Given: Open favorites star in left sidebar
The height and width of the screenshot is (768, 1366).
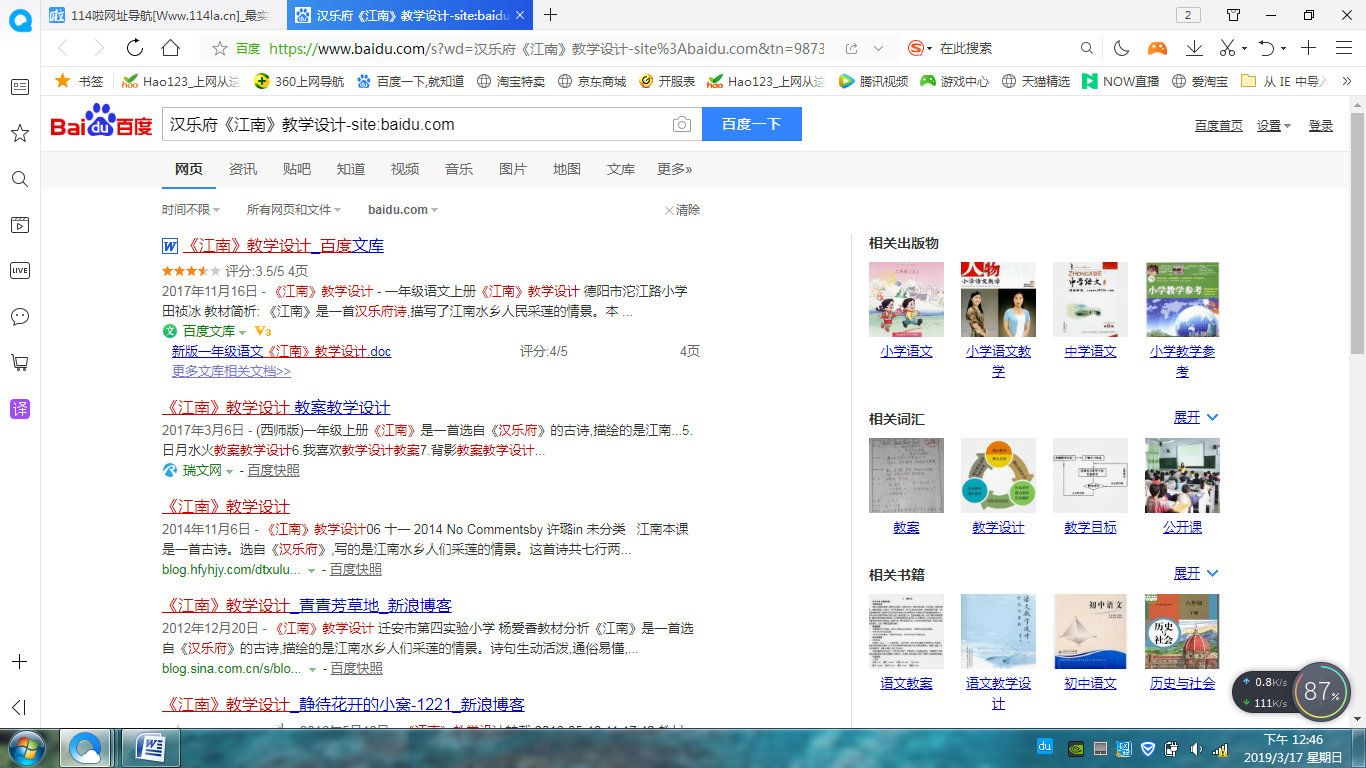Looking at the screenshot, I should click(x=19, y=133).
